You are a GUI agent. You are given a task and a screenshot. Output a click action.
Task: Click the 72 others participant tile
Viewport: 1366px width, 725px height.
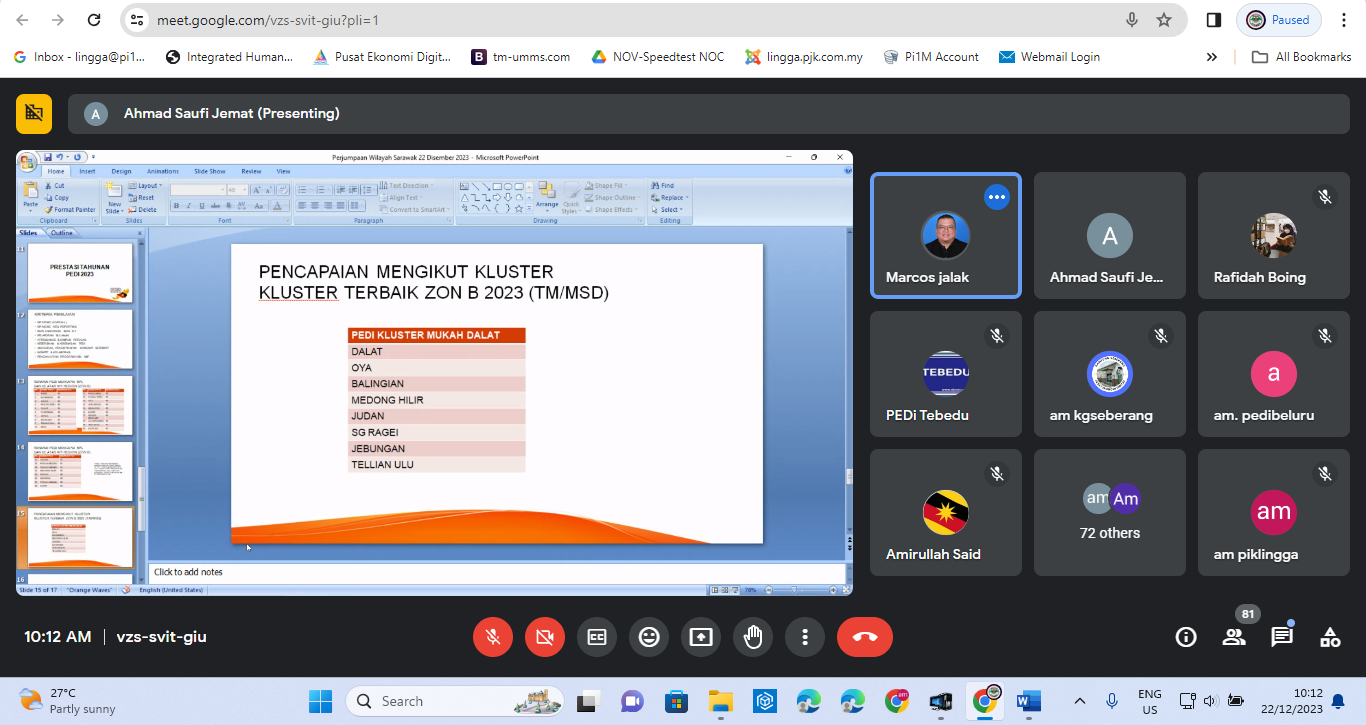[x=1109, y=512]
